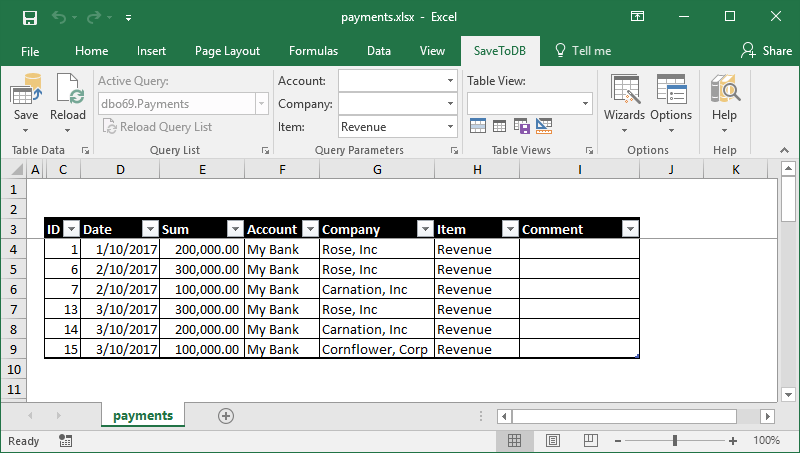Click the New sheet plus icon
This screenshot has width=800, height=453.
coord(226,416)
